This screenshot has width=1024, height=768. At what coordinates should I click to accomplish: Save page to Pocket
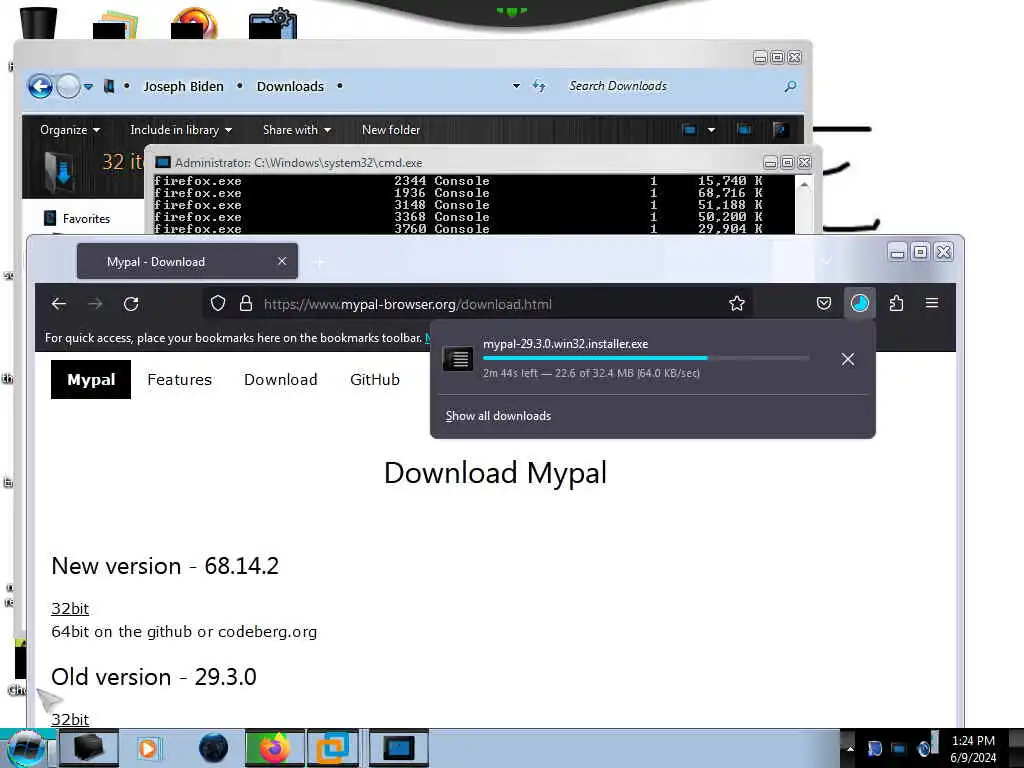pyautogui.click(x=824, y=303)
